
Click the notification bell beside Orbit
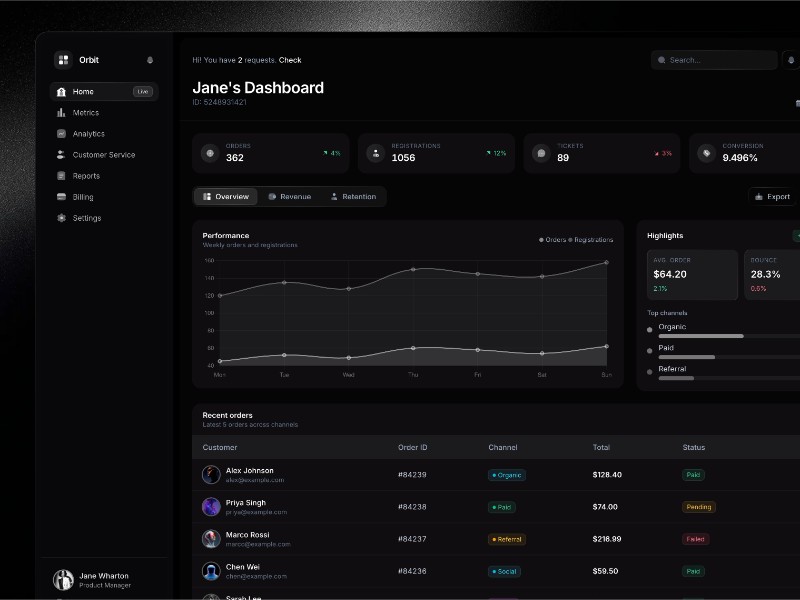click(150, 60)
